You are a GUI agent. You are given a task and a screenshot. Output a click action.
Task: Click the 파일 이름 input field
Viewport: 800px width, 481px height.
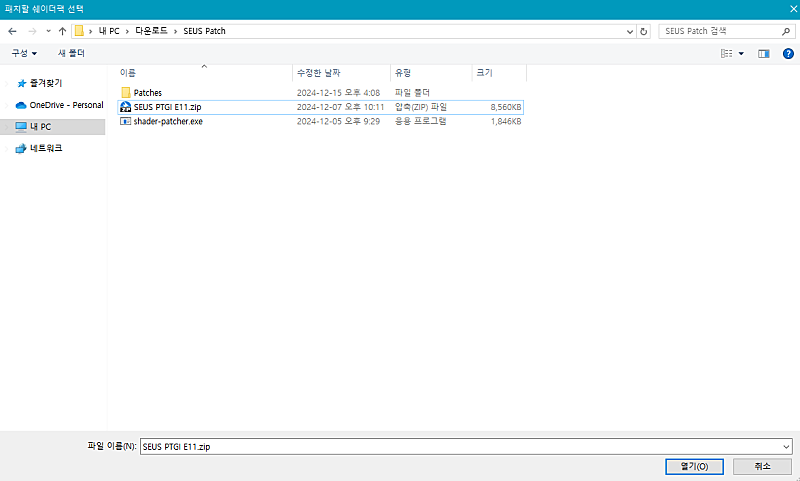tap(460, 446)
